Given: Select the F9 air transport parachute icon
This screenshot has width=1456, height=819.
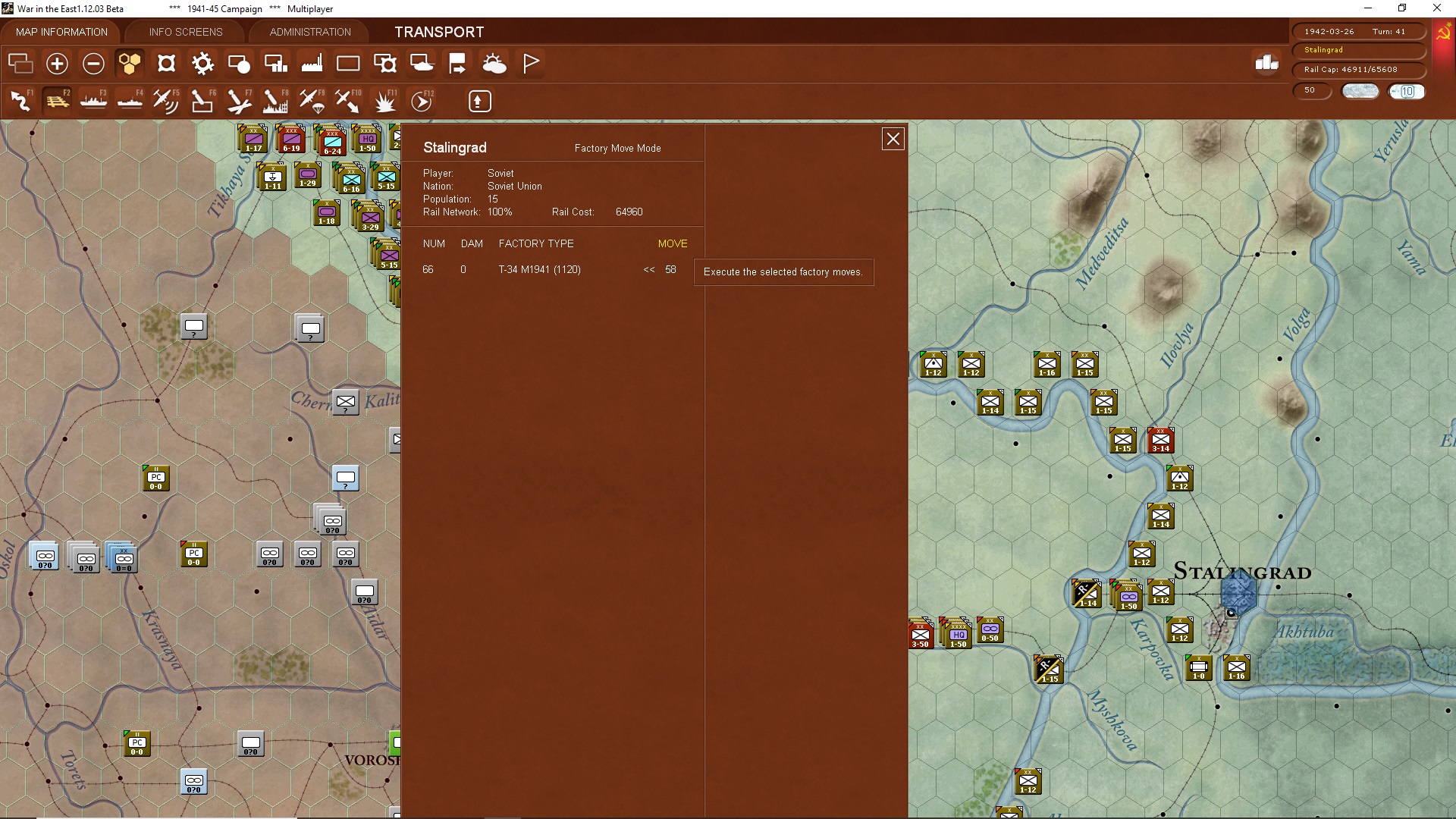Looking at the screenshot, I should tap(312, 101).
